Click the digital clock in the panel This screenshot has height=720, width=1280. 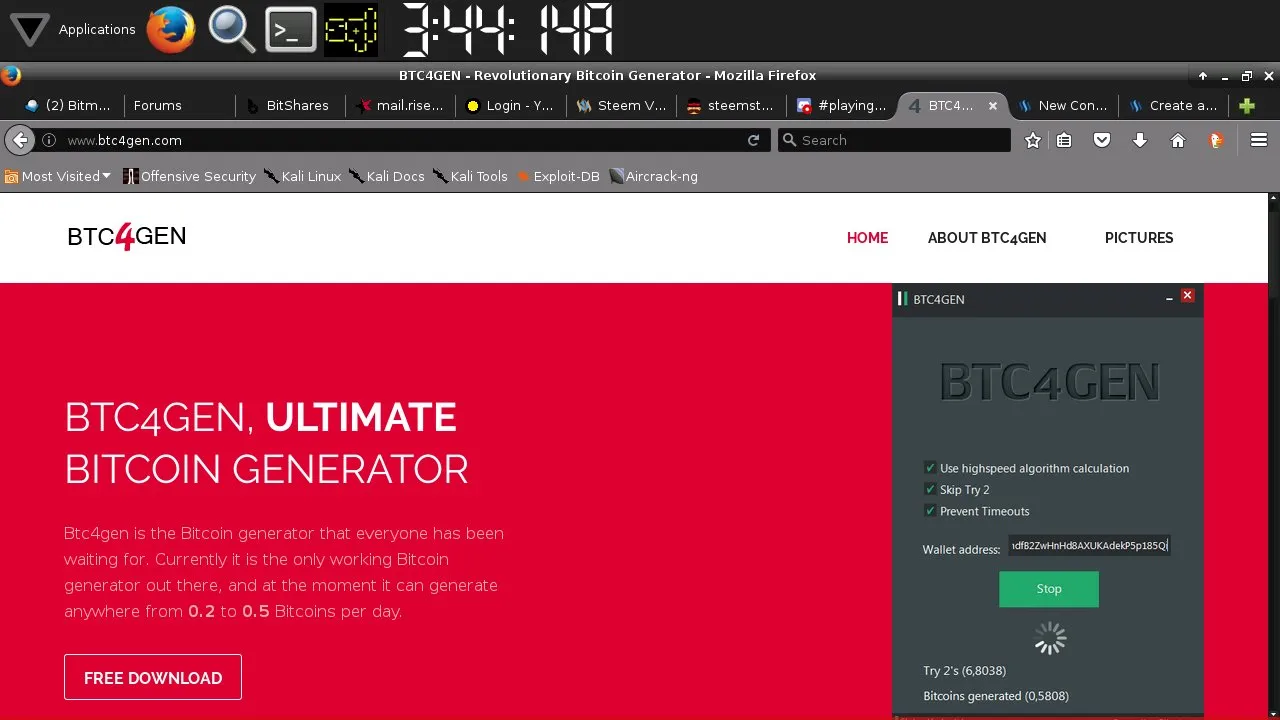point(507,30)
